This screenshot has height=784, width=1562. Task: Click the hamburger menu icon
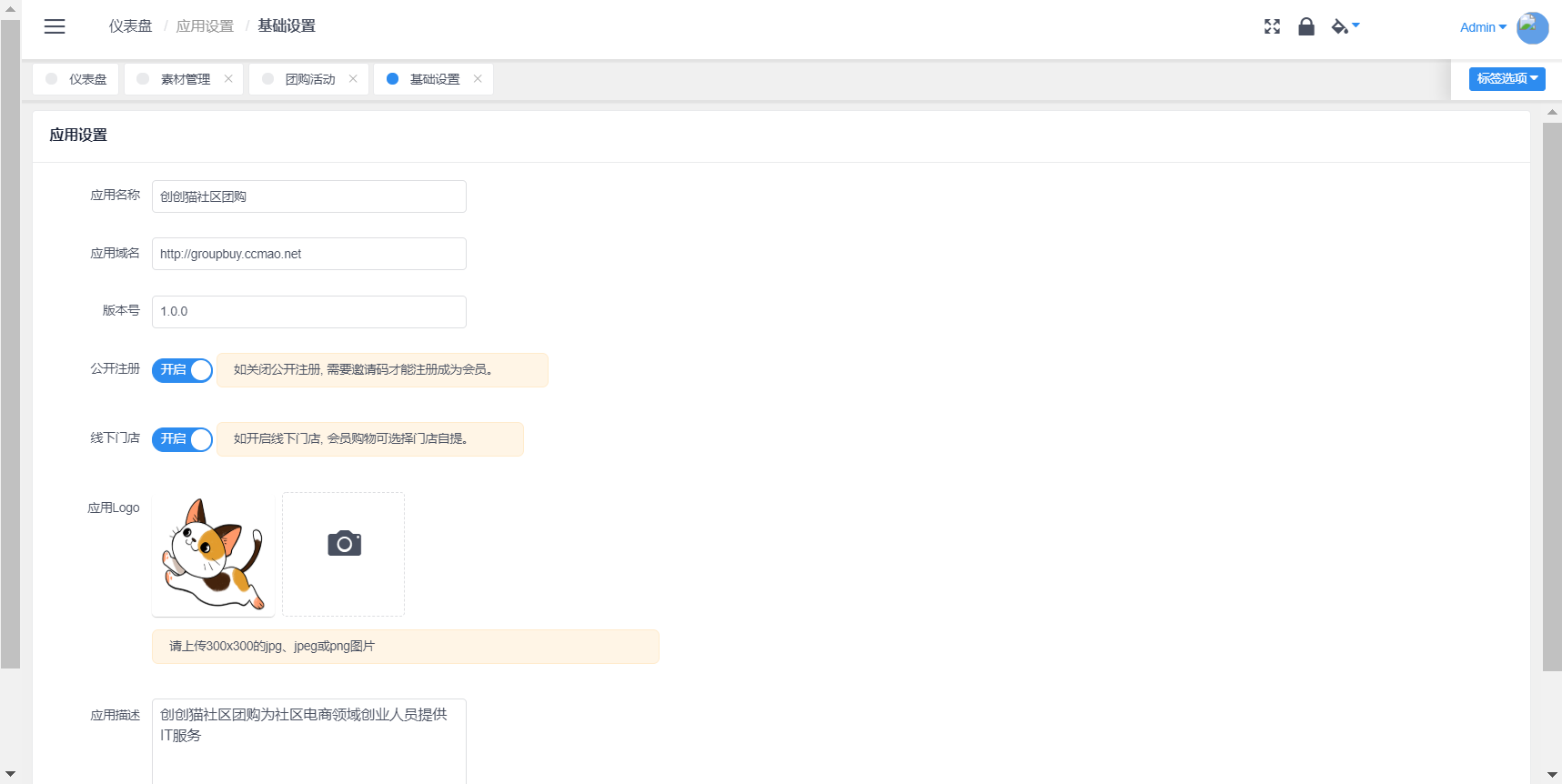(55, 26)
